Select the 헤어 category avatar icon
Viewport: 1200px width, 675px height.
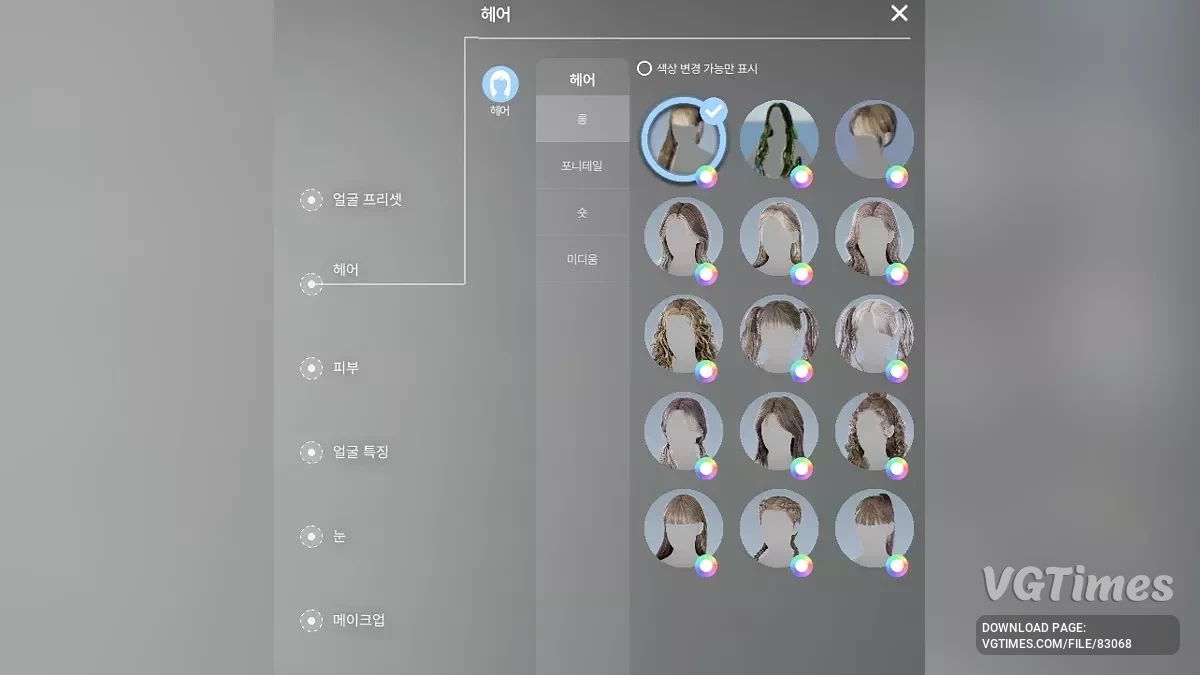point(500,84)
